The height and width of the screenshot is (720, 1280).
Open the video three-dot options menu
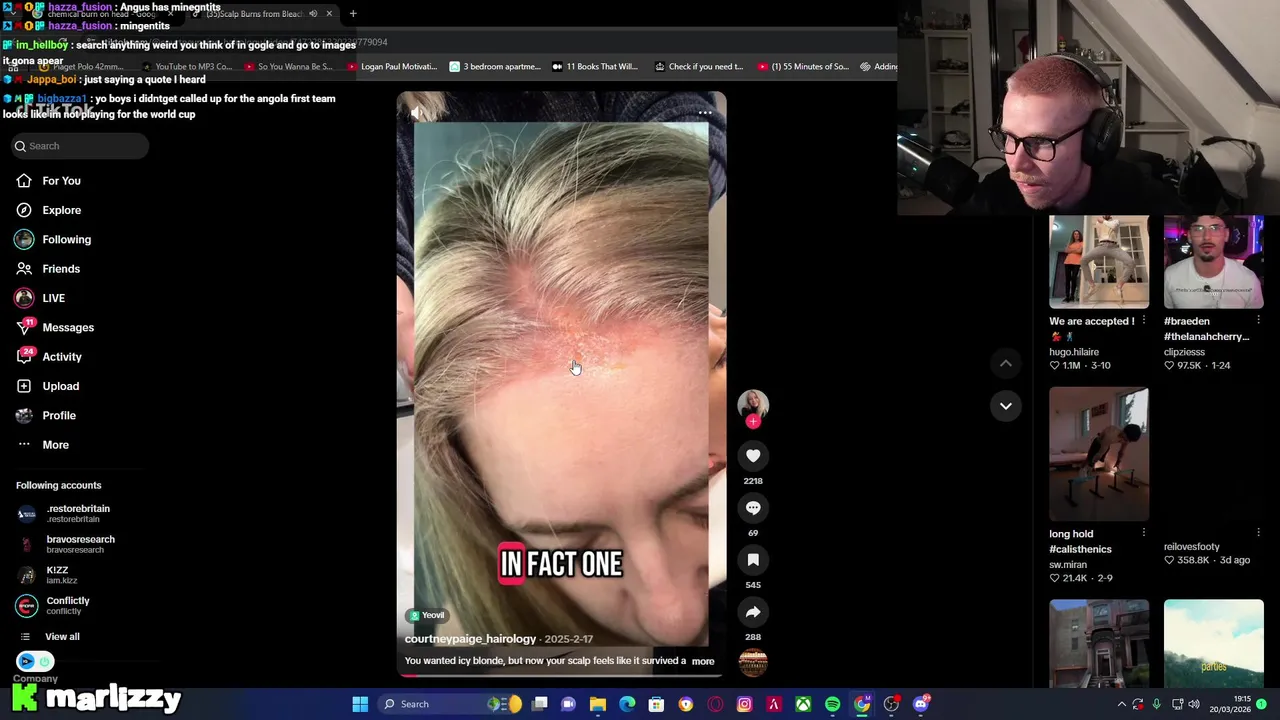704,113
